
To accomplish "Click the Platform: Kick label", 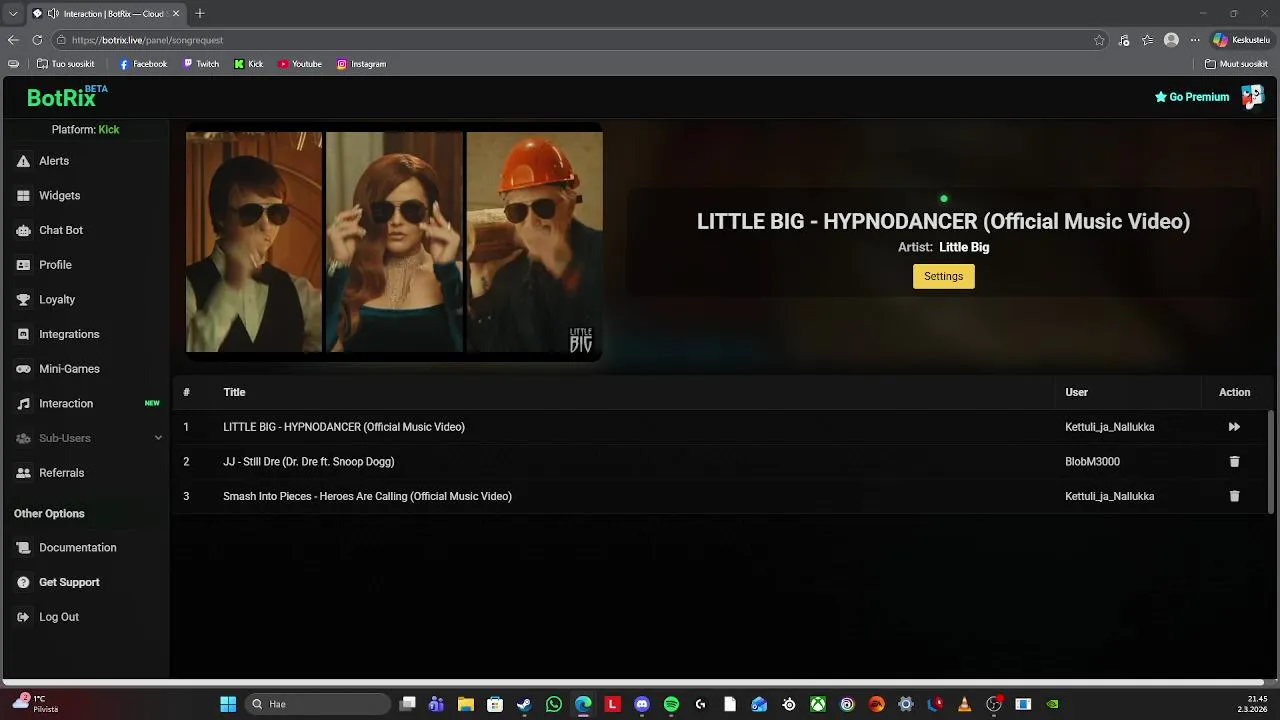I will [85, 130].
